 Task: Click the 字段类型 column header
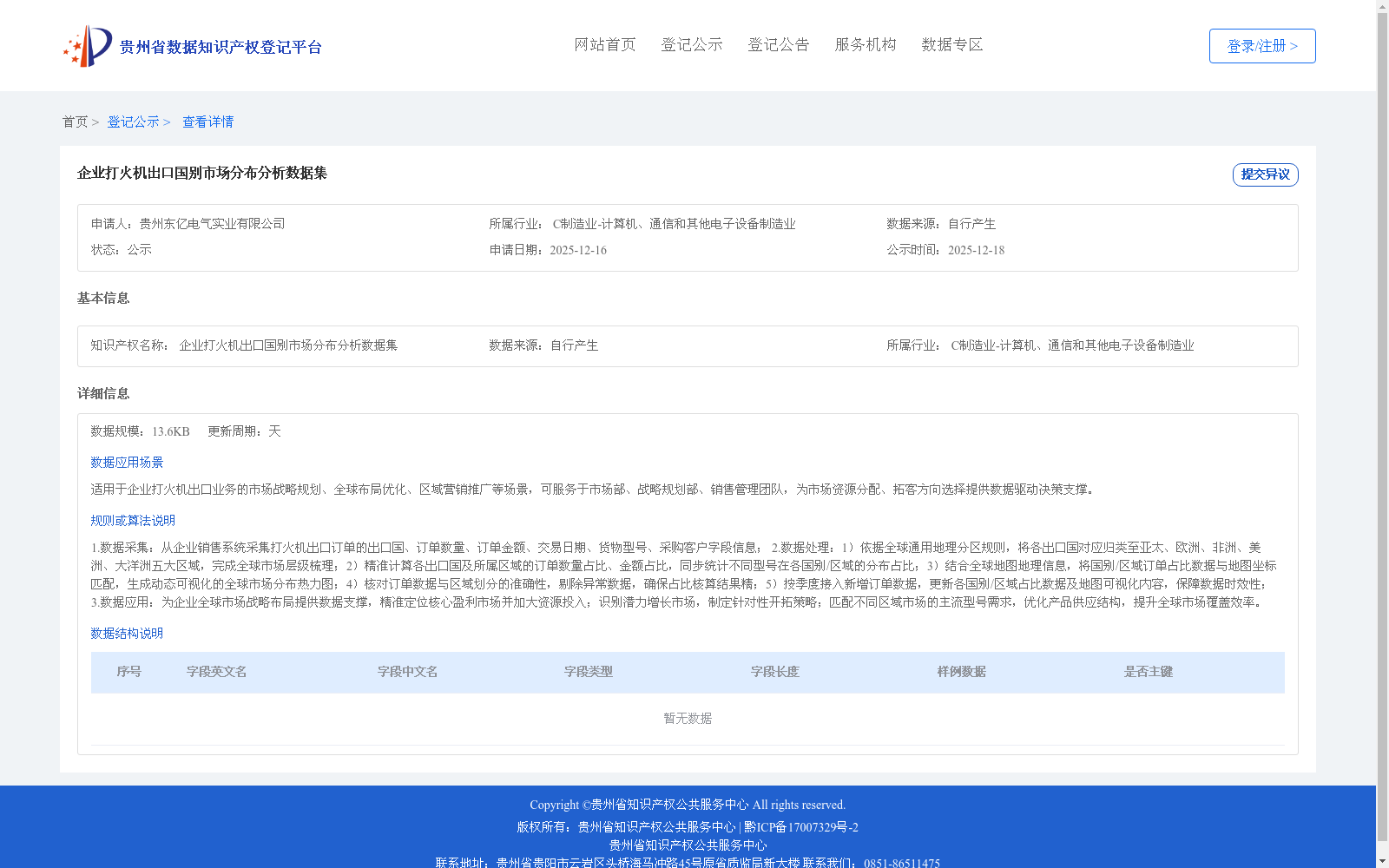(589, 672)
